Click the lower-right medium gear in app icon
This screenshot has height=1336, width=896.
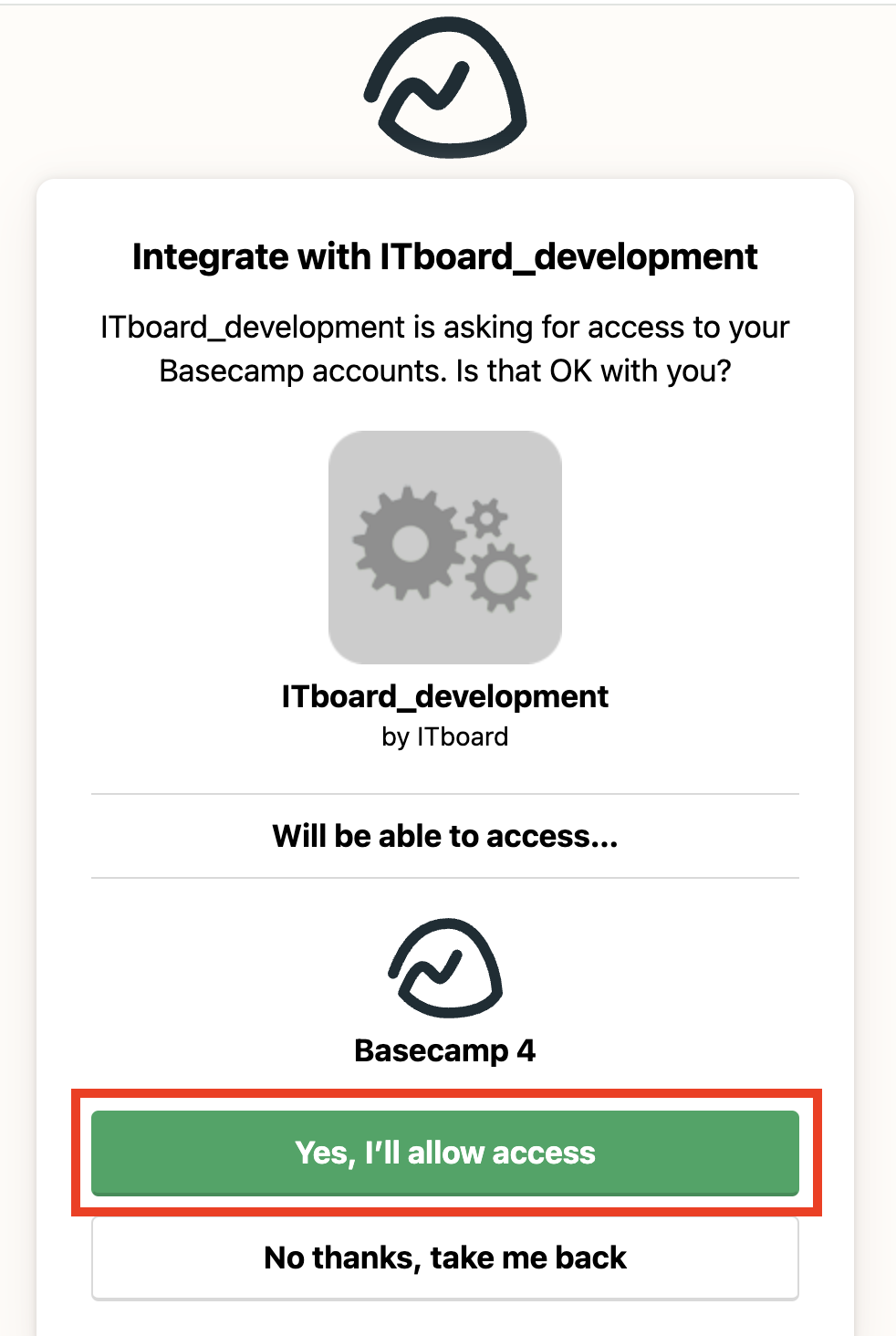coord(501,576)
